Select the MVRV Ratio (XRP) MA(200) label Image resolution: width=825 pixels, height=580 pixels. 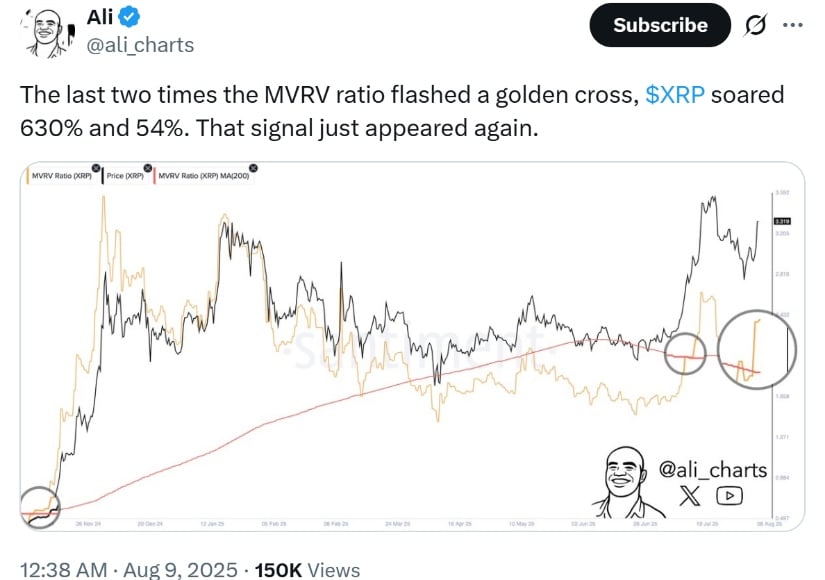tap(204, 176)
